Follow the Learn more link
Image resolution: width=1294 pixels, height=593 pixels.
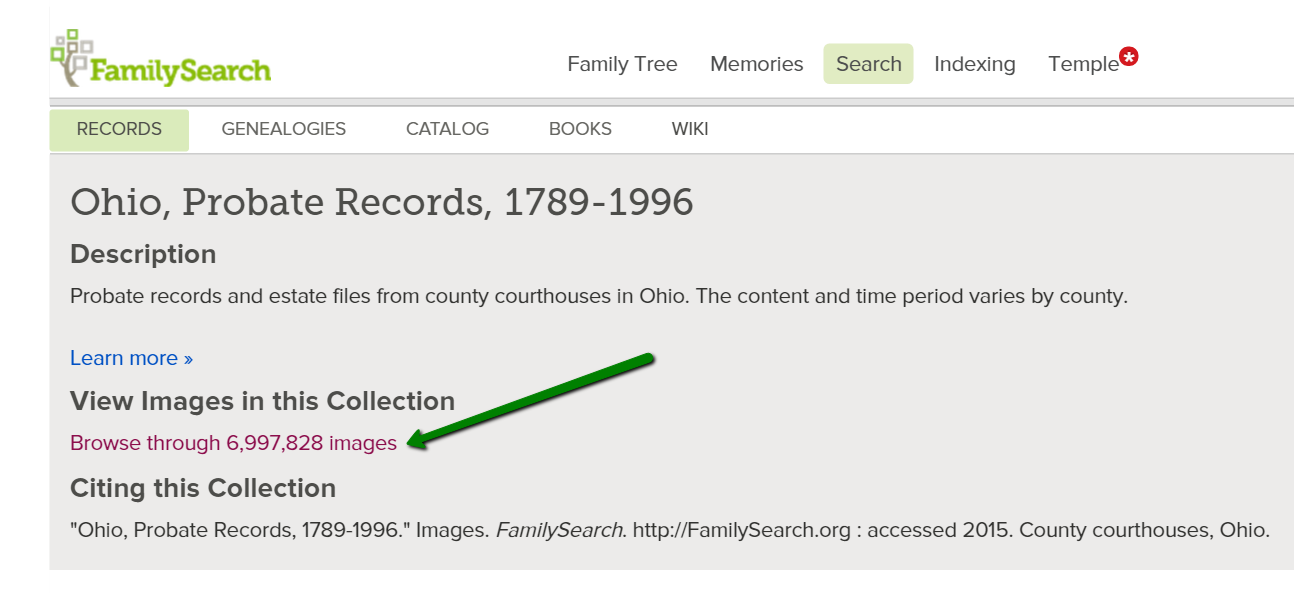point(131,358)
